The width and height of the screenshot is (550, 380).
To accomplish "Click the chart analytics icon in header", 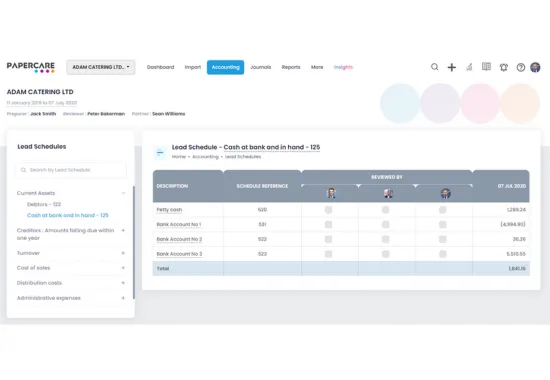I will click(469, 67).
